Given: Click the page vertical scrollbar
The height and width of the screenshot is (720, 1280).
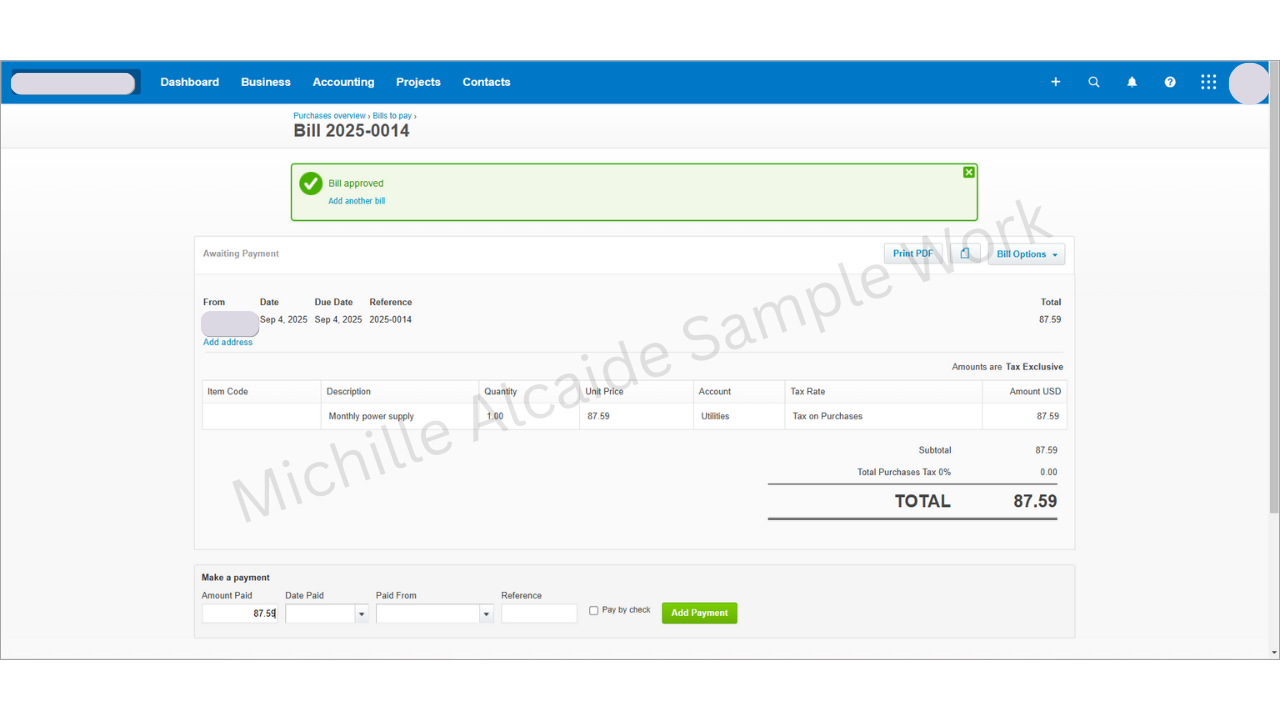Looking at the screenshot, I should [x=1274, y=290].
